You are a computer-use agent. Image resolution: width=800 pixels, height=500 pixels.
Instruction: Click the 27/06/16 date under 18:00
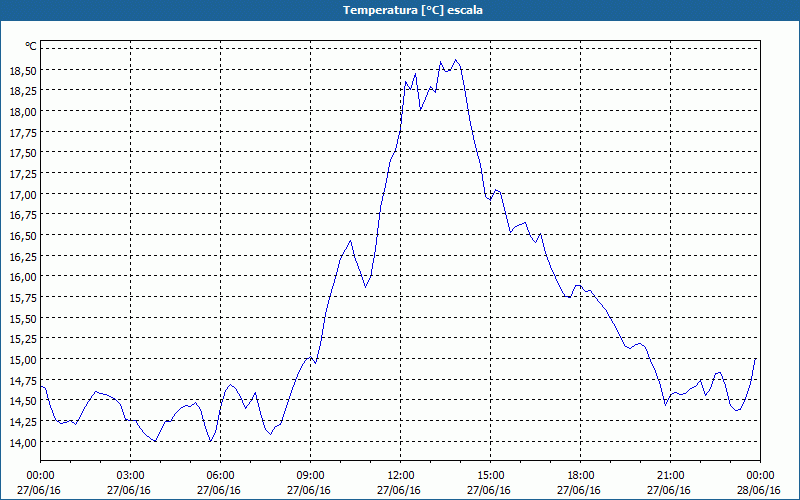click(x=579, y=490)
